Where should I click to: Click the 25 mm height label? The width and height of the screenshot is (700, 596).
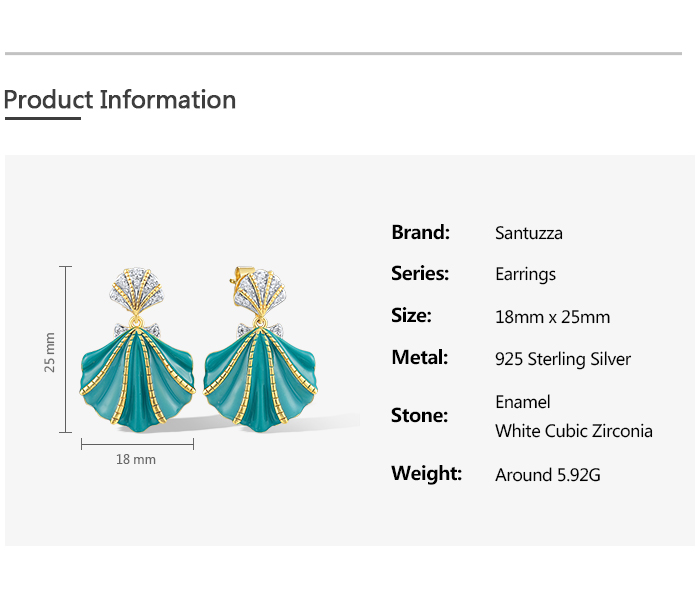tap(51, 352)
